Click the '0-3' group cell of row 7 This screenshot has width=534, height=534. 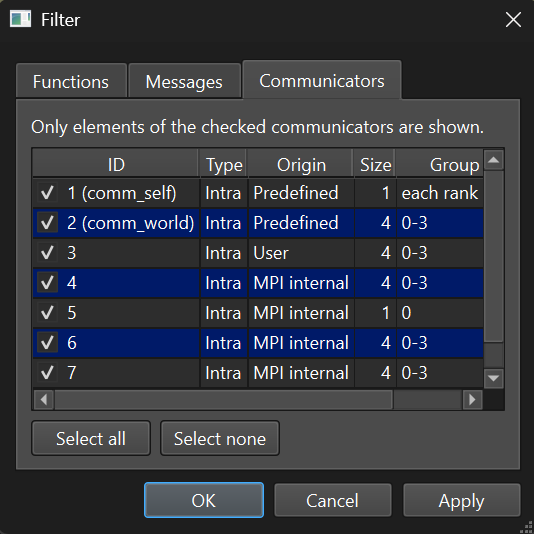pos(440,373)
